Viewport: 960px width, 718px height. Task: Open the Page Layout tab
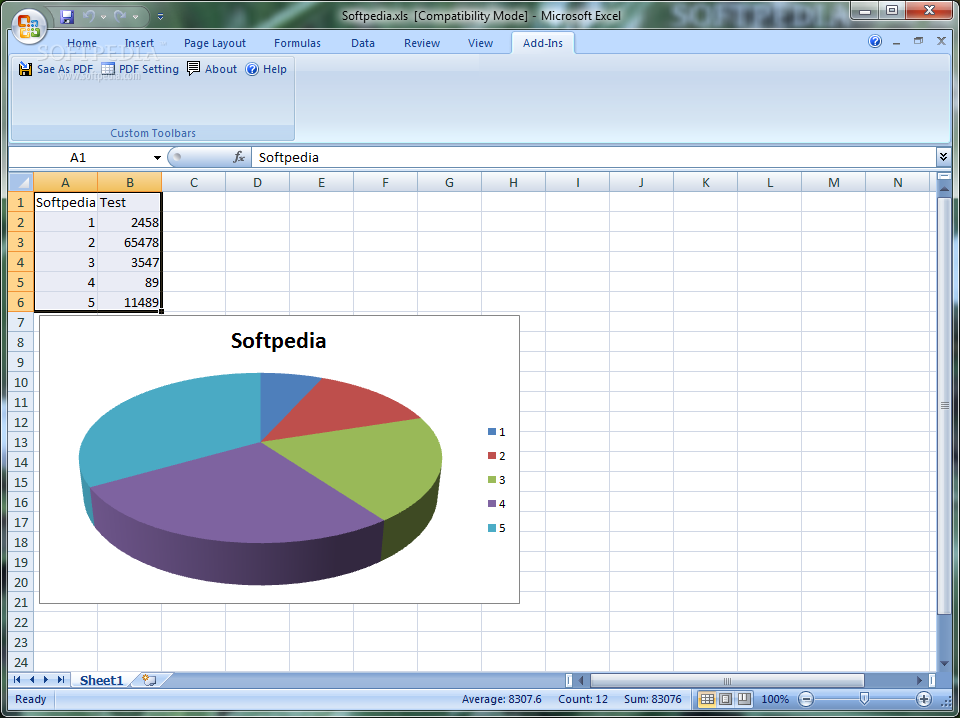[x=215, y=43]
